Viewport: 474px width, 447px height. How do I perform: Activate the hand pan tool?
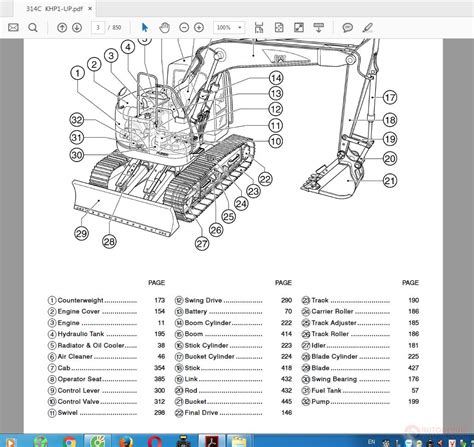[x=164, y=27]
